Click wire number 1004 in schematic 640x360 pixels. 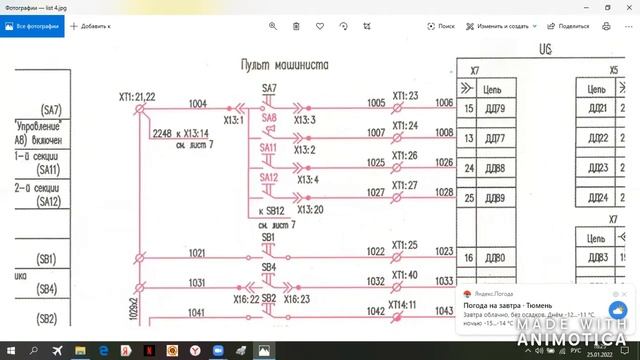(198, 104)
